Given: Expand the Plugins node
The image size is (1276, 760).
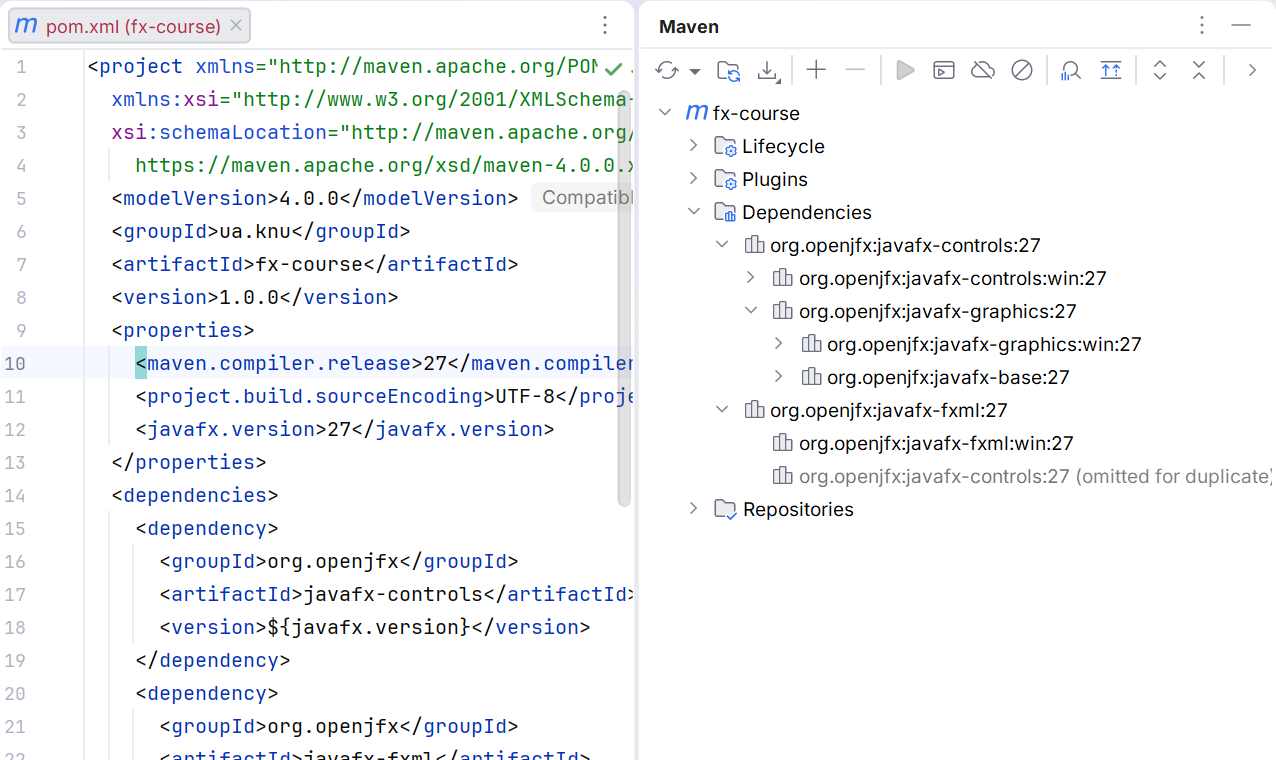Looking at the screenshot, I should (694, 179).
